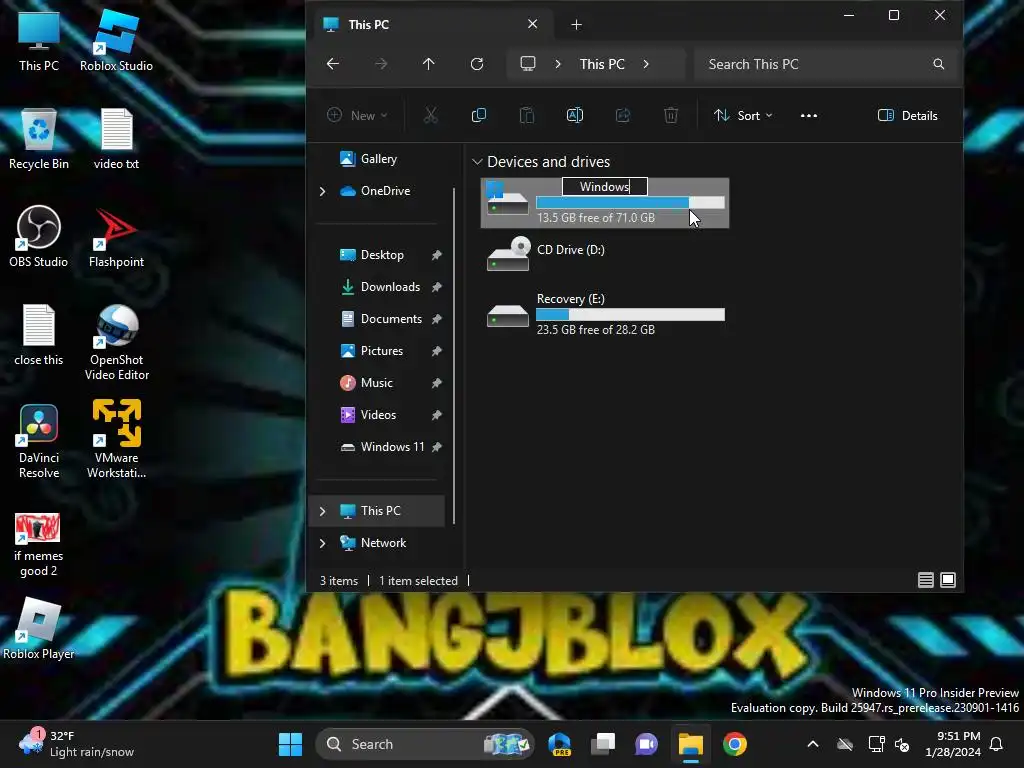Show hidden tray icons chevron
1024x768 pixels.
[812, 744]
